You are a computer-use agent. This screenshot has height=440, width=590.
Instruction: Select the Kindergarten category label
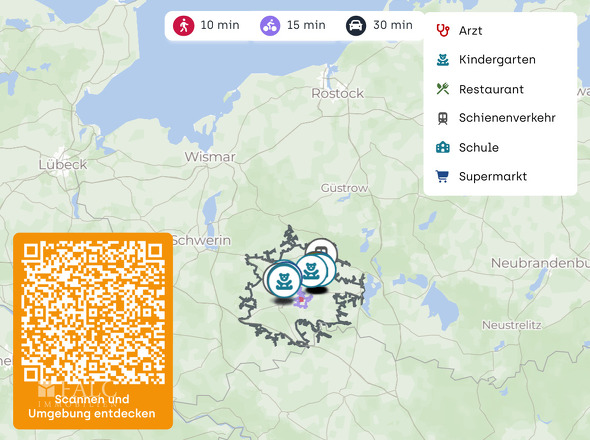tap(497, 59)
